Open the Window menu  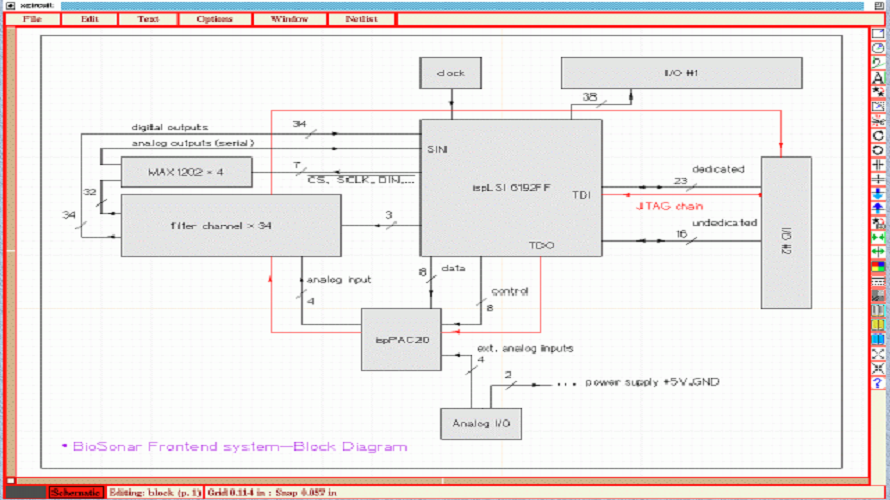tap(289, 19)
